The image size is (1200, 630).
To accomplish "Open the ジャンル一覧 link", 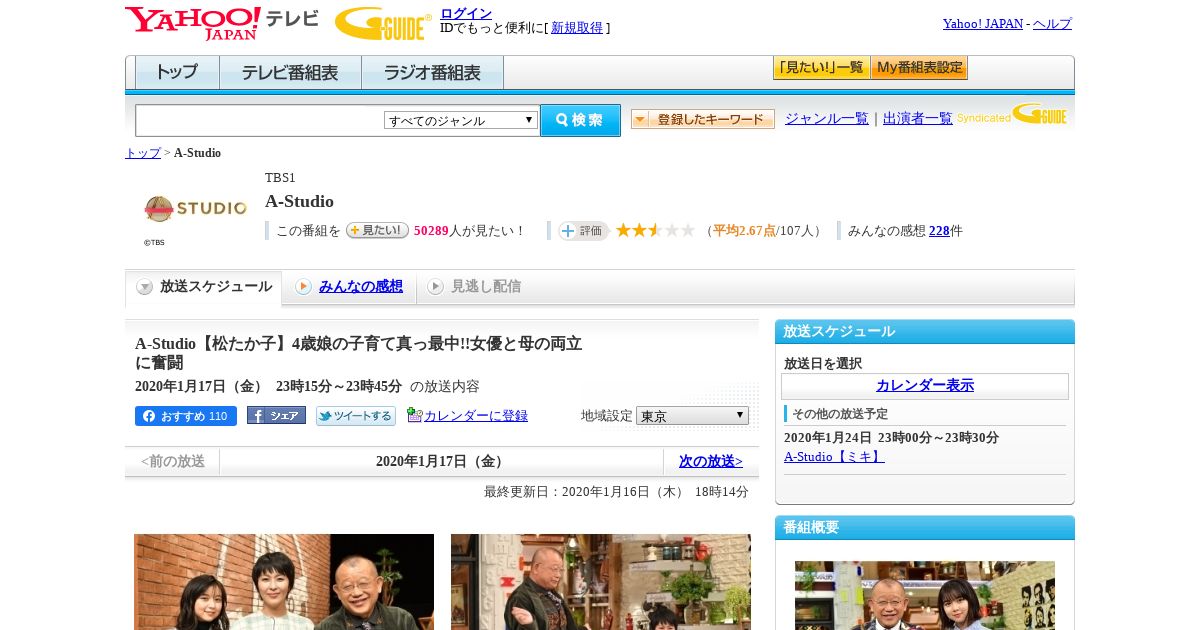I will click(x=827, y=119).
